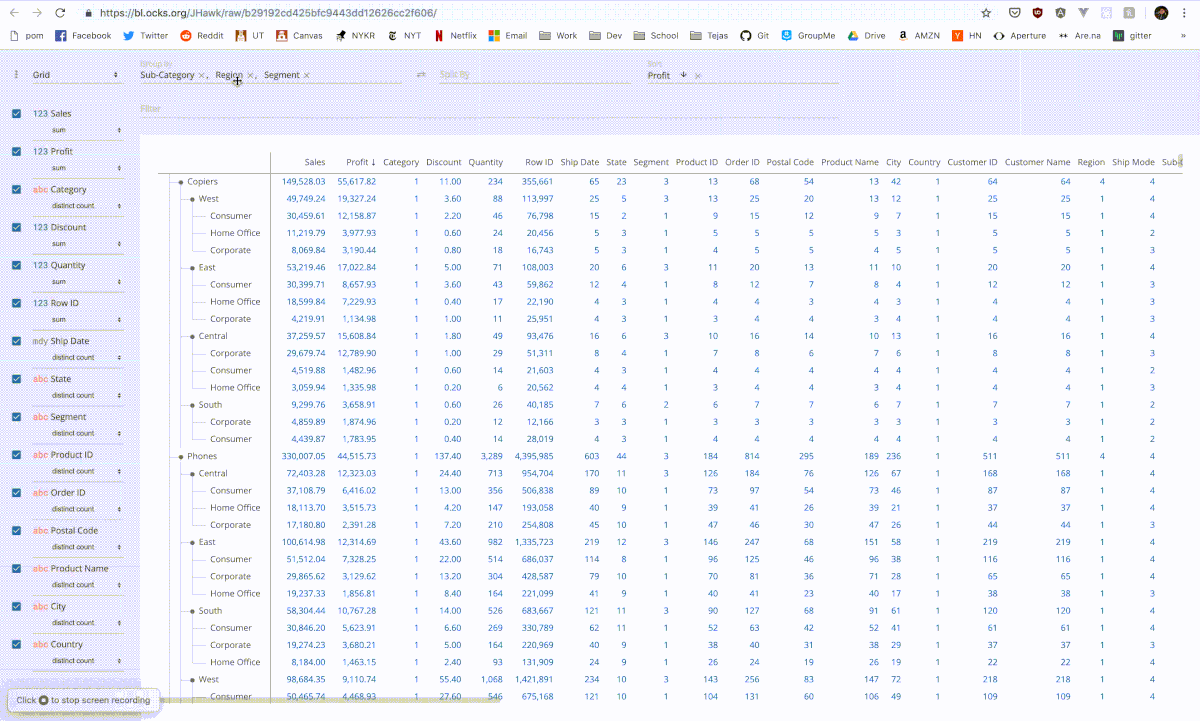Click the Quantity column header
Viewport: 1200px width, 721px height.
485,162
